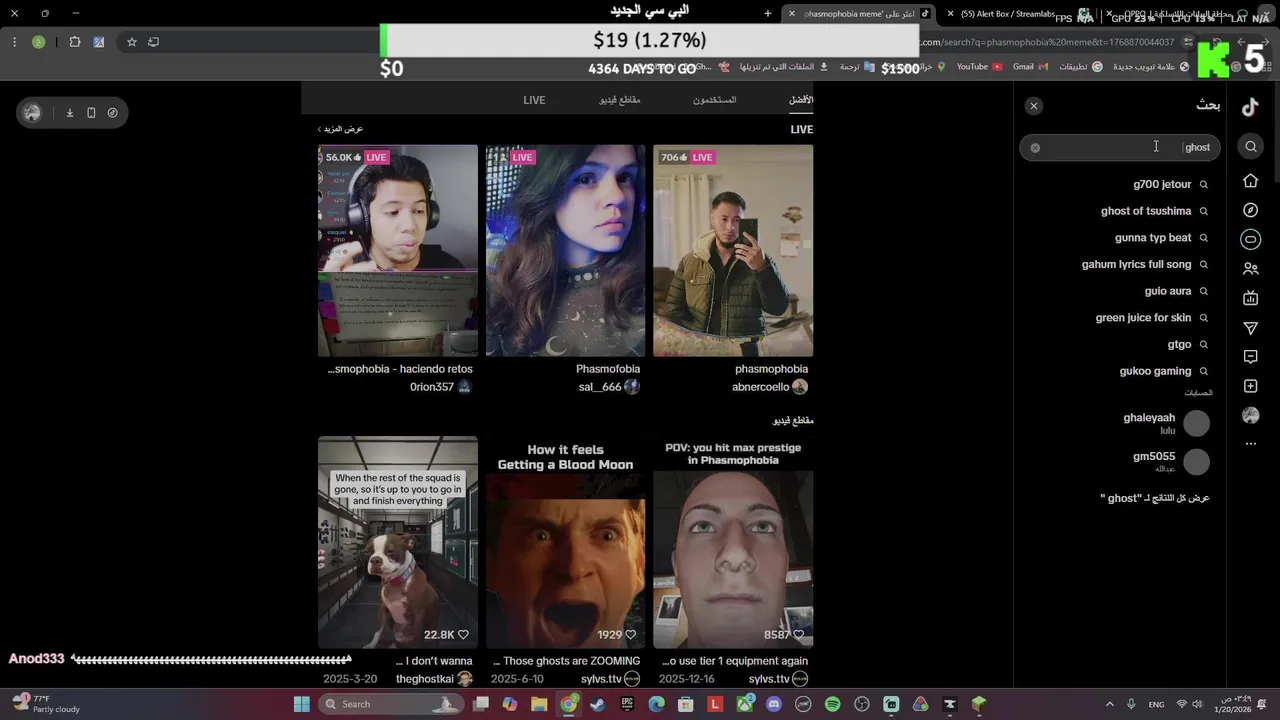Open the LIVE TV icon in sidebar
The height and width of the screenshot is (720, 1280).
point(1250,298)
